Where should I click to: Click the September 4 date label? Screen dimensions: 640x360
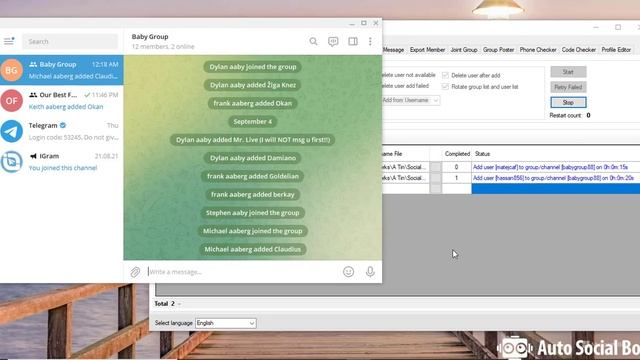pyautogui.click(x=253, y=121)
